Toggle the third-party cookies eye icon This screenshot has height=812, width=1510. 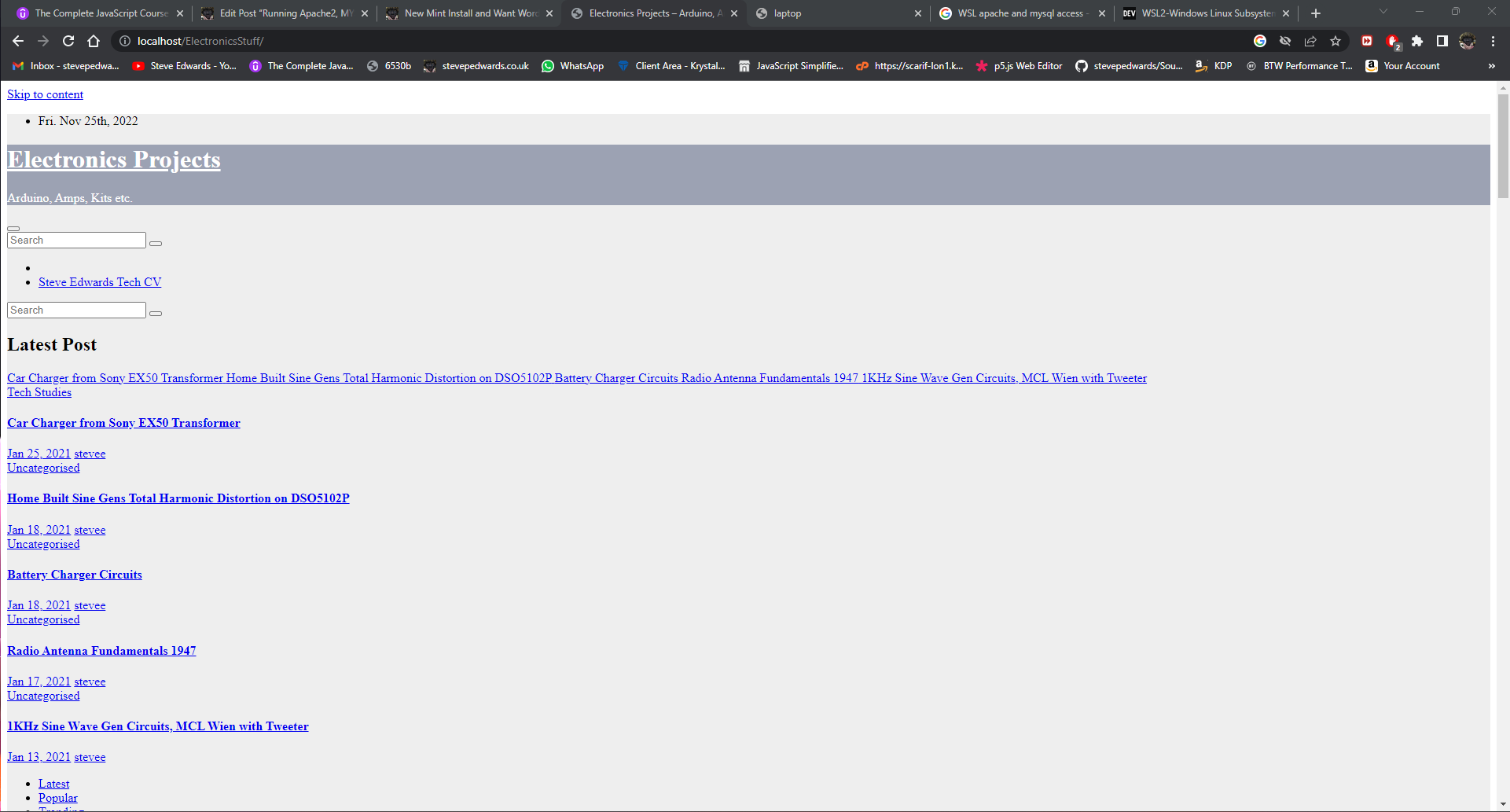(1285, 41)
